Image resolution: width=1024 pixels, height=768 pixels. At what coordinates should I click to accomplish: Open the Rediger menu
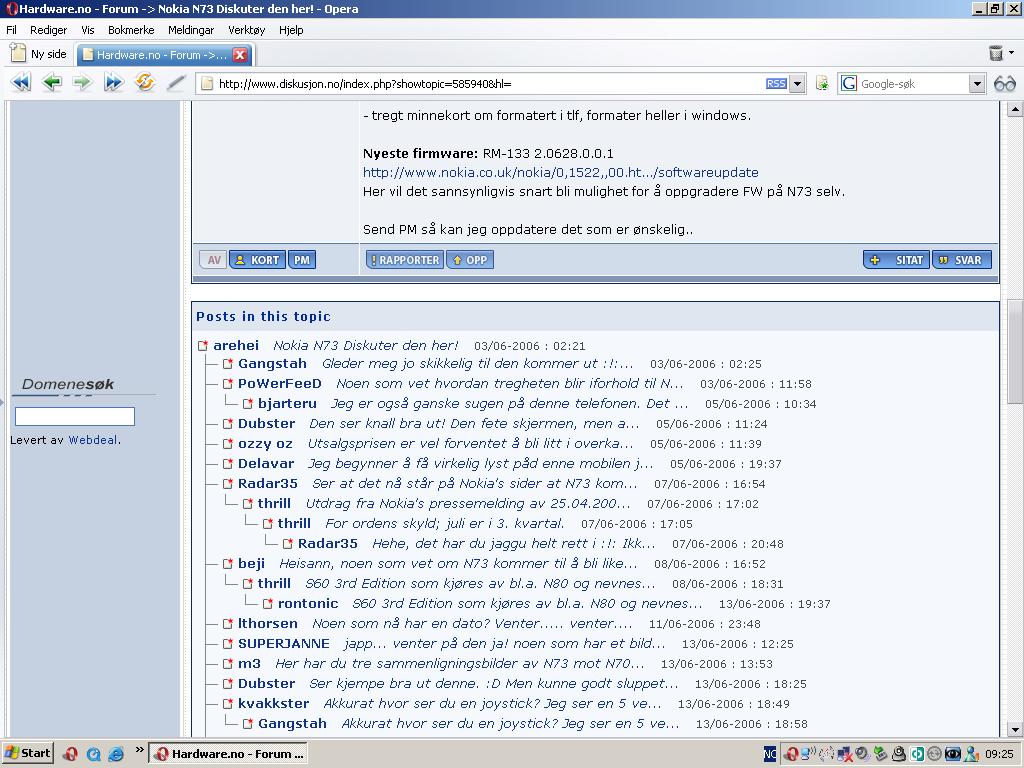48,30
